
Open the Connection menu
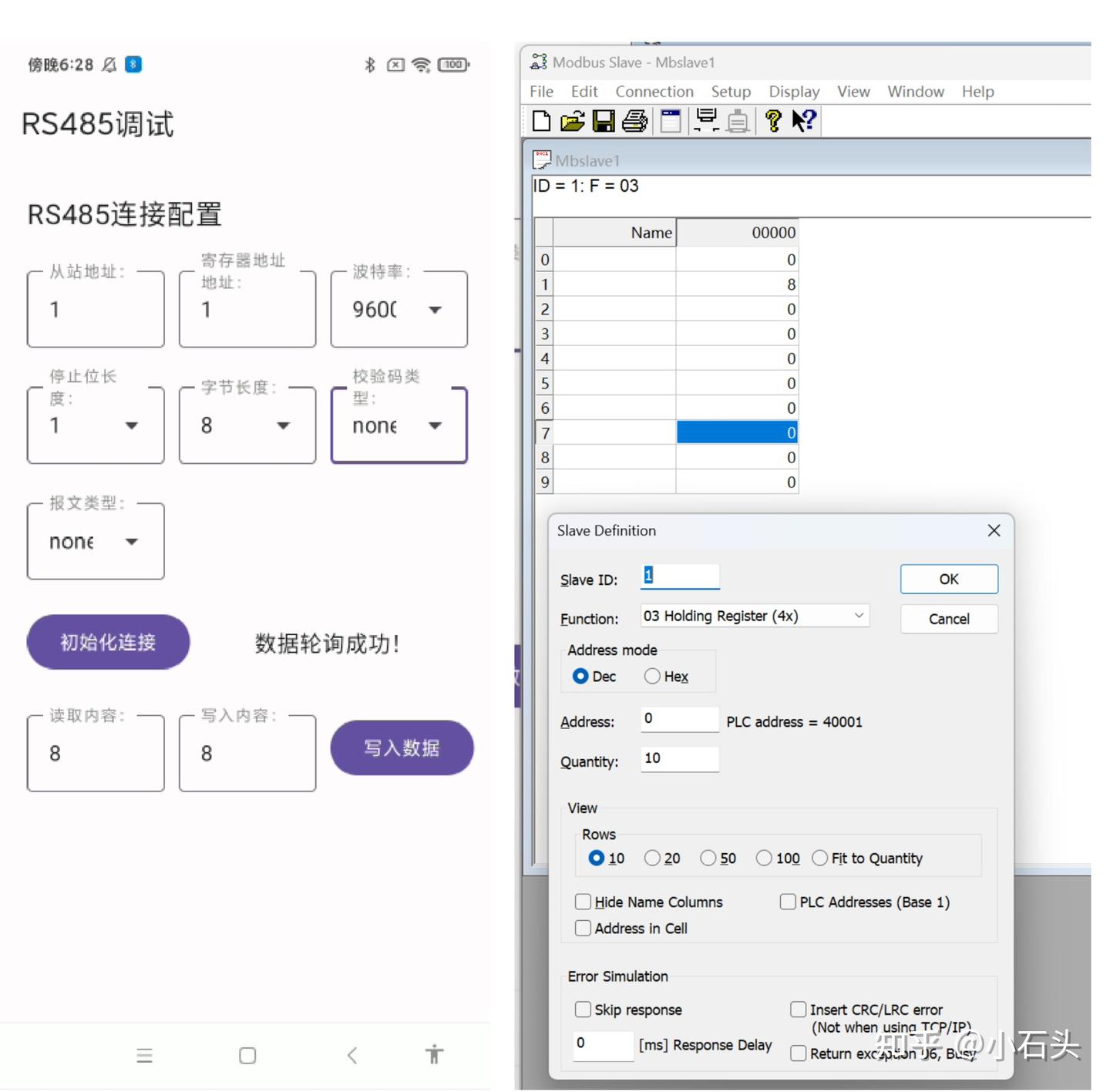click(x=654, y=92)
